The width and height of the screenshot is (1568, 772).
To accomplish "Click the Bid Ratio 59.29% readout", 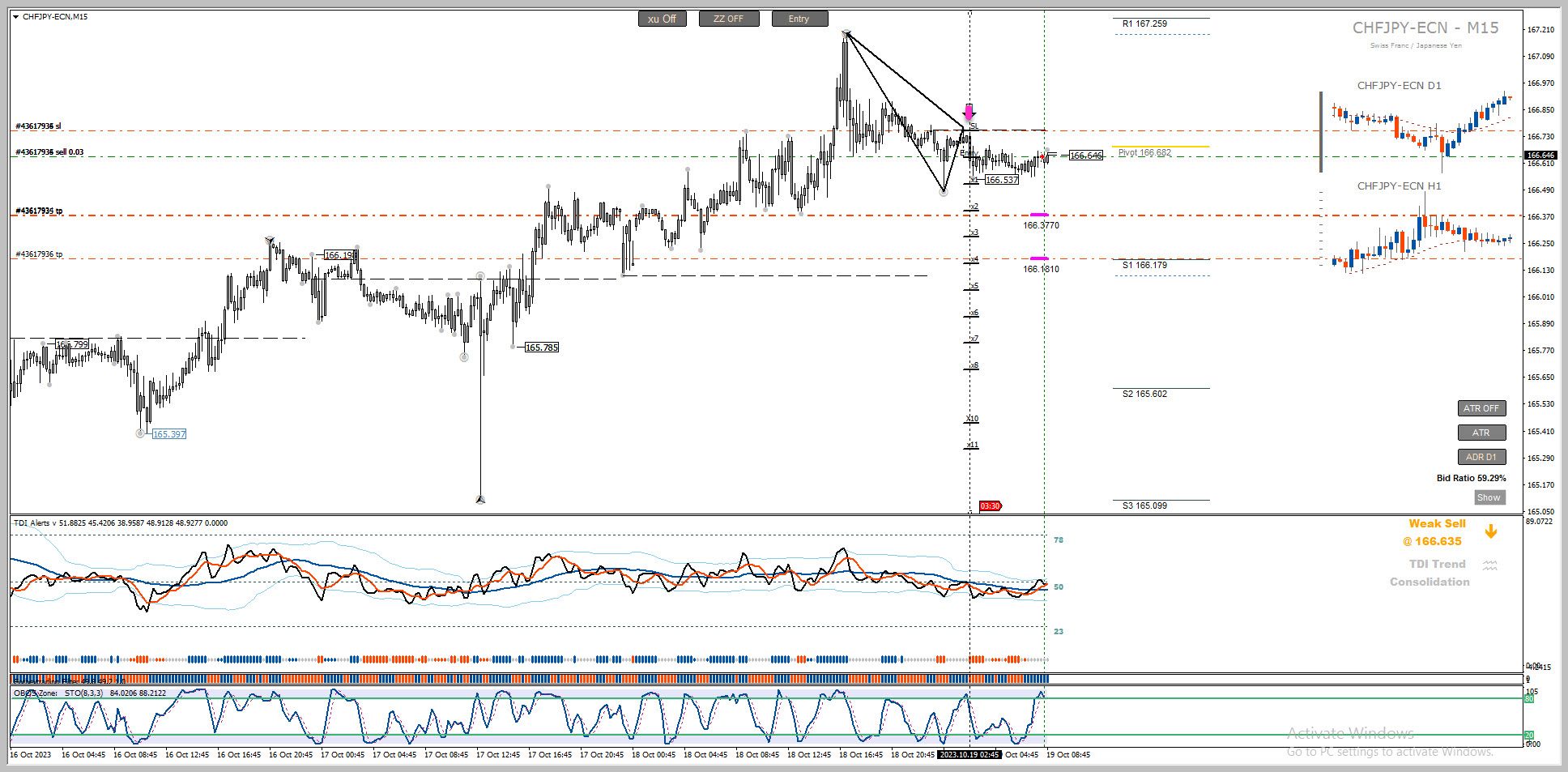I will point(1471,478).
